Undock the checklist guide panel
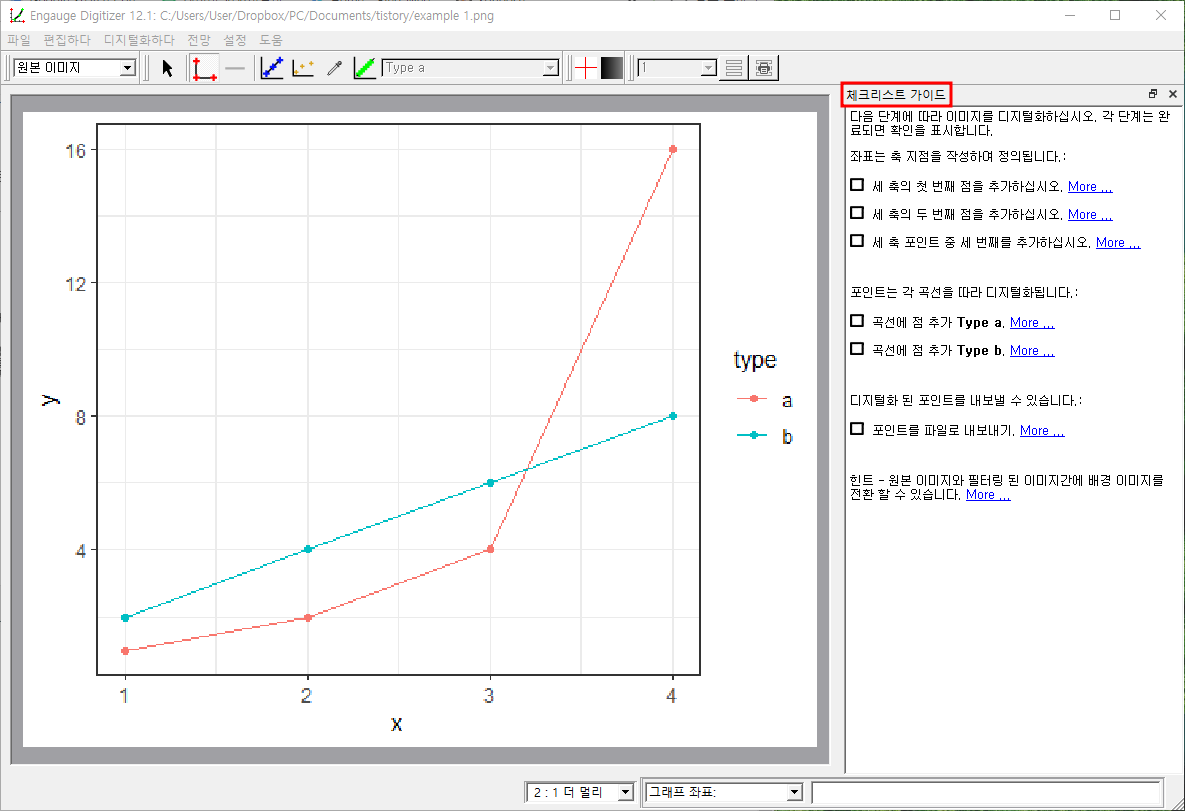Viewport: 1185px width, 811px height. click(1153, 94)
